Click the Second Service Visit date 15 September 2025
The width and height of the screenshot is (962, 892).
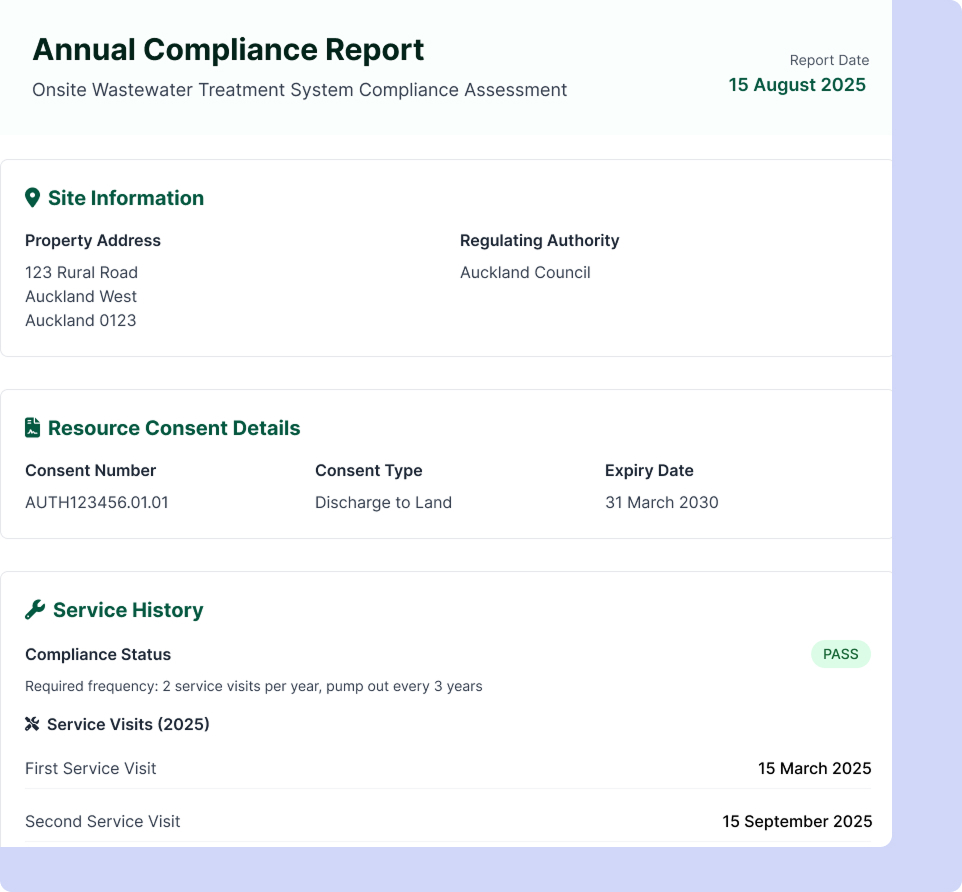[797, 820]
